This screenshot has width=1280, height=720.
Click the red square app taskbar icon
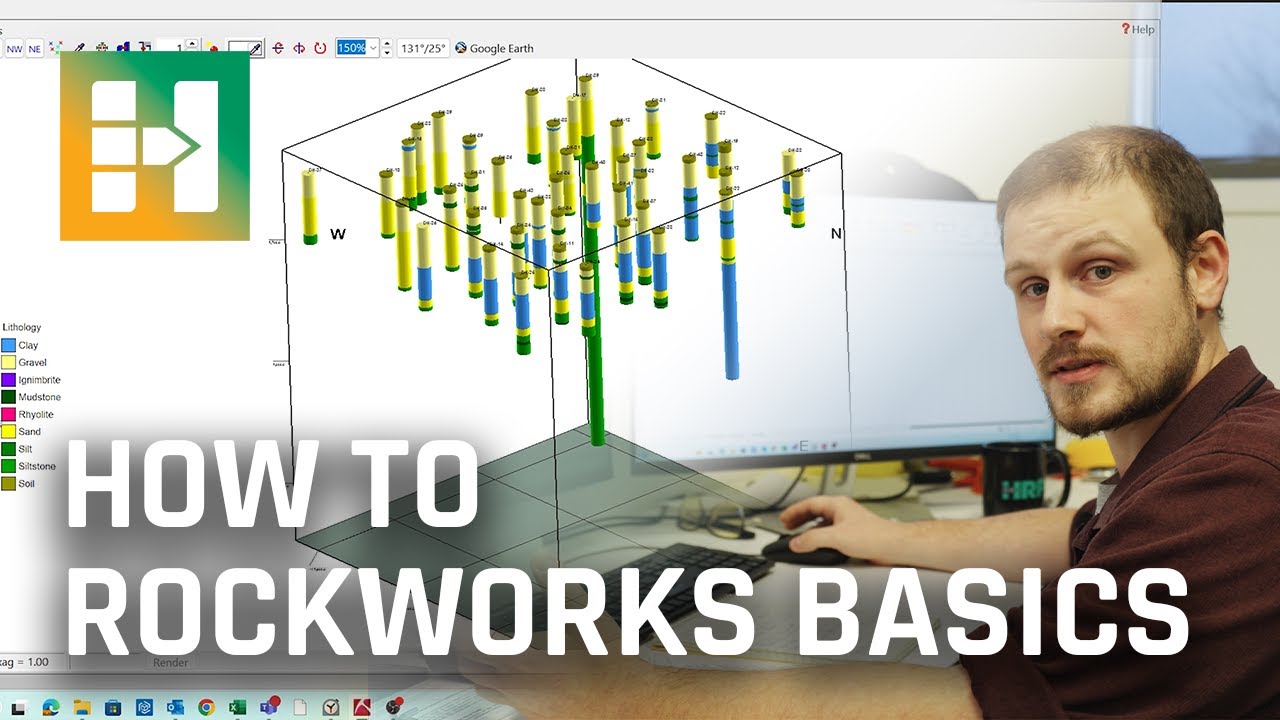coord(362,707)
